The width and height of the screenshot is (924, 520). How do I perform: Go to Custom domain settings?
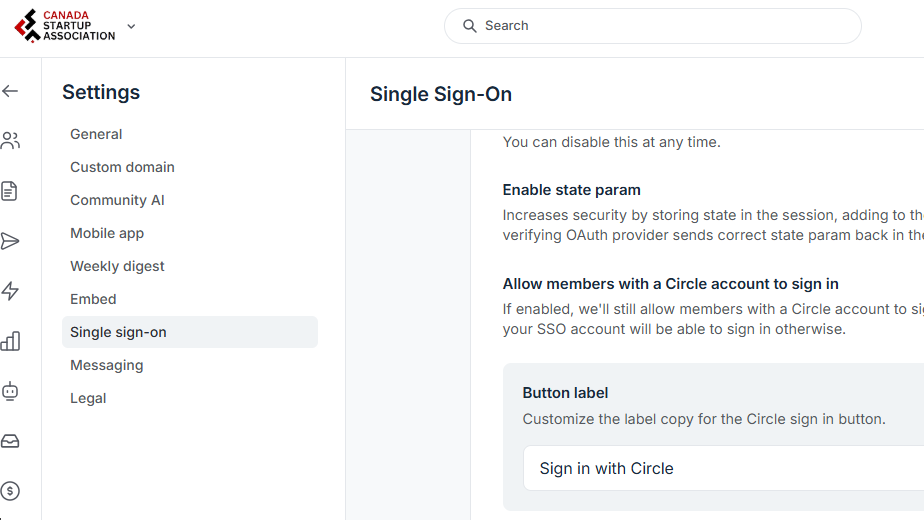pyautogui.click(x=122, y=167)
